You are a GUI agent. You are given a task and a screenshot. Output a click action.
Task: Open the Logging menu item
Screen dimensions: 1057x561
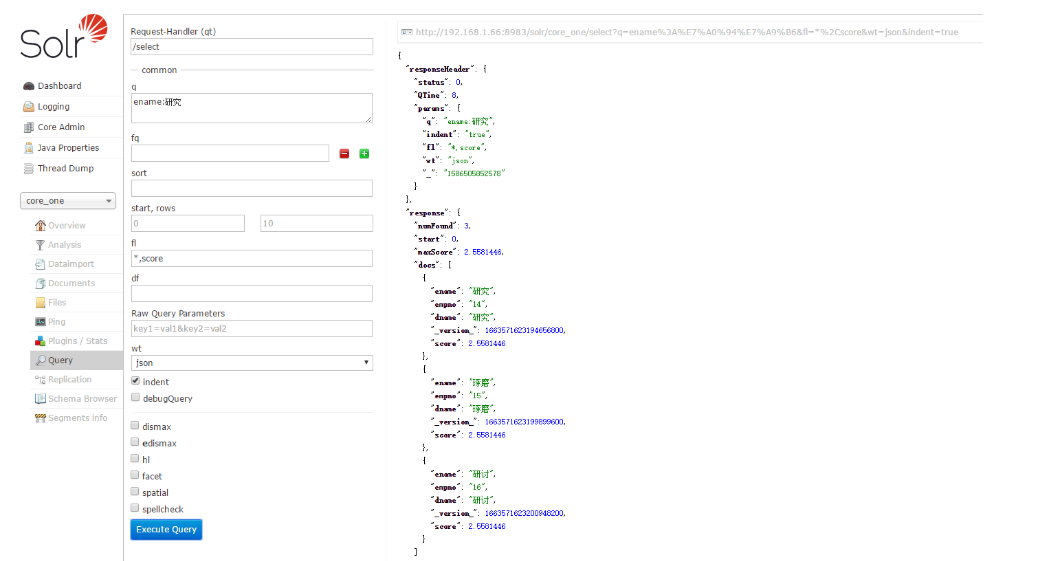53,107
